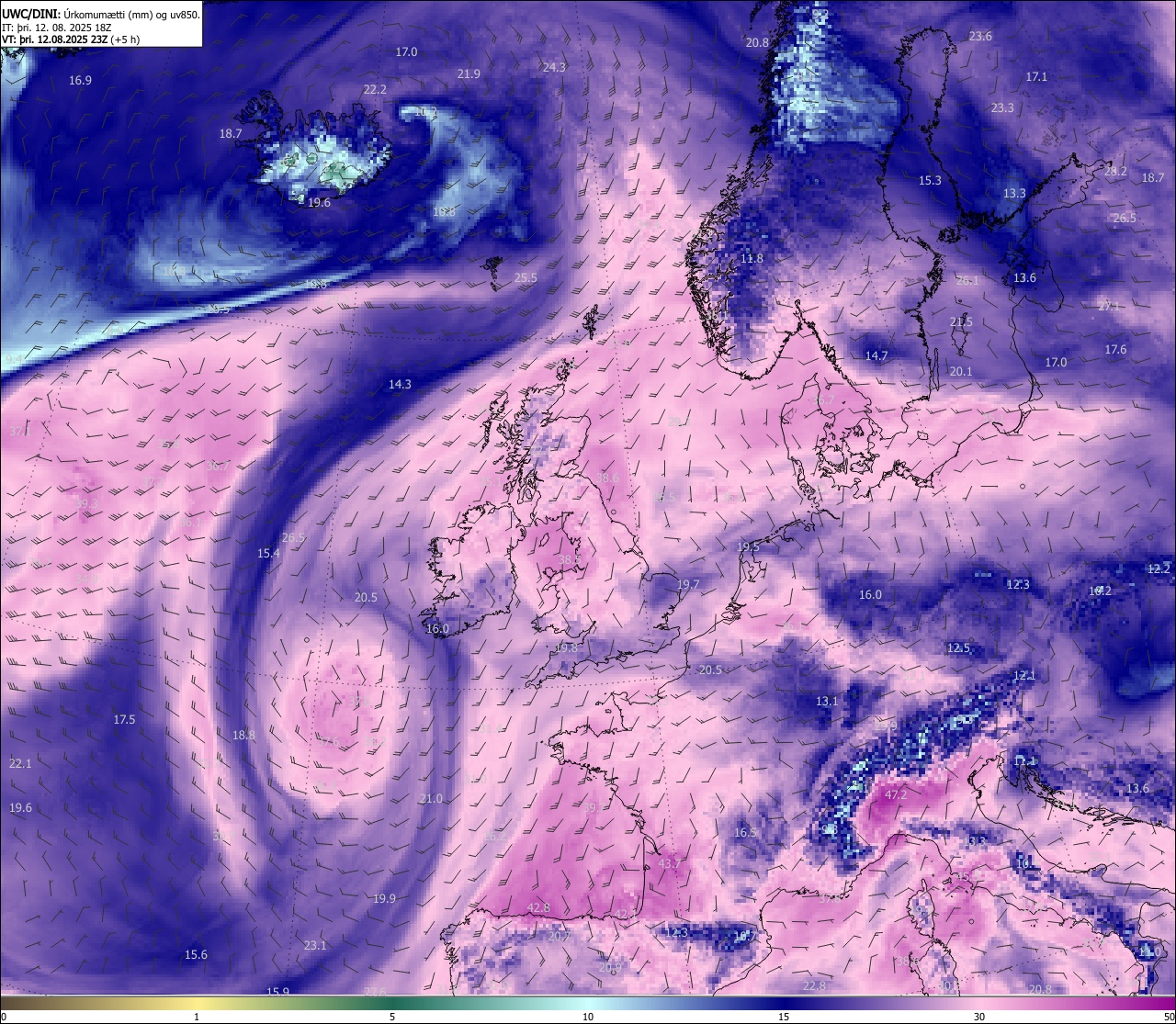The width and height of the screenshot is (1176, 1024).
Task: Select the 16.9 value west of Iceland
Action: coord(80,81)
